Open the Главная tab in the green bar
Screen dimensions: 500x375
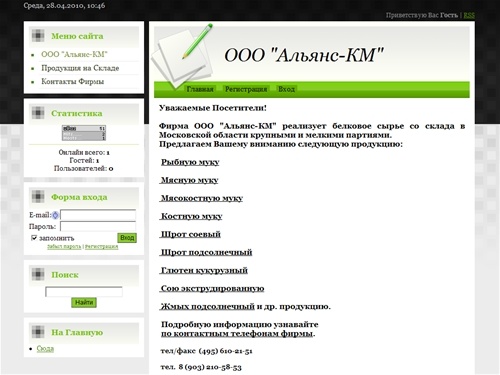click(x=200, y=89)
